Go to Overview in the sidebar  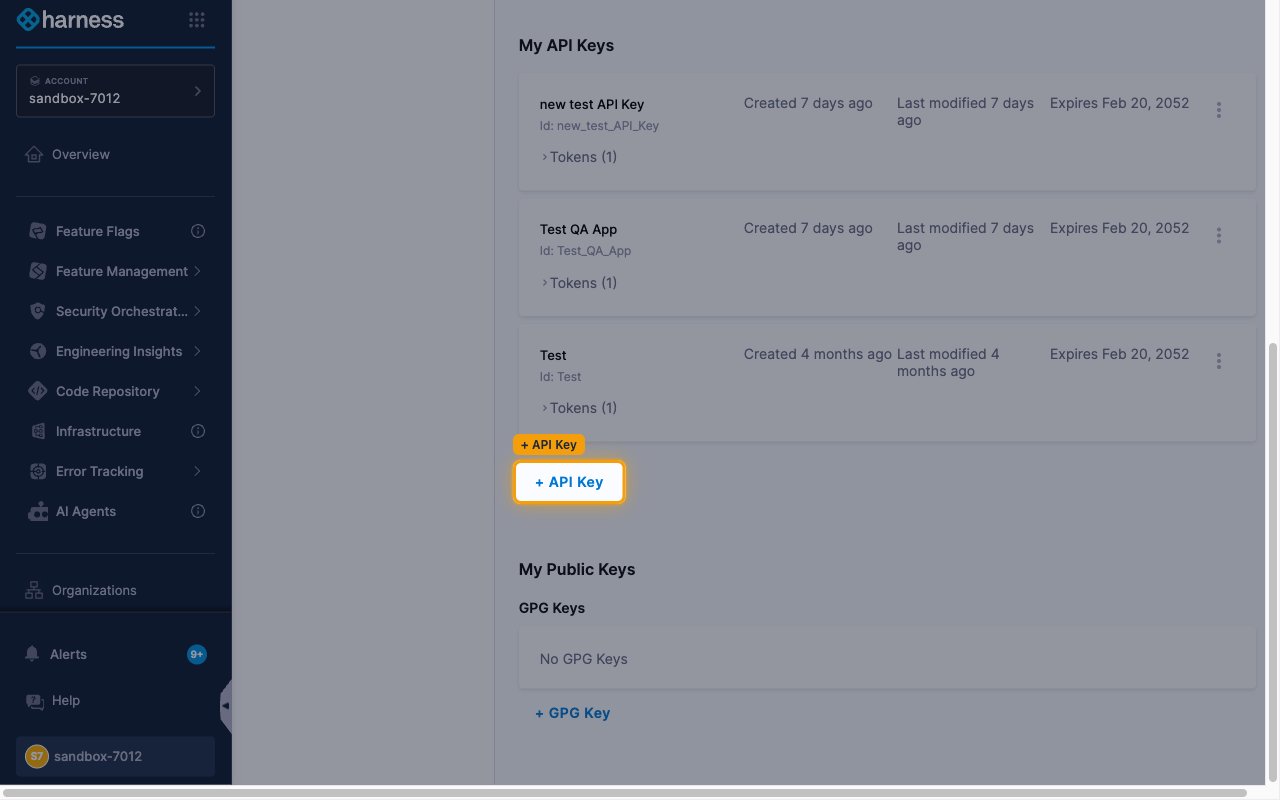click(x=81, y=154)
